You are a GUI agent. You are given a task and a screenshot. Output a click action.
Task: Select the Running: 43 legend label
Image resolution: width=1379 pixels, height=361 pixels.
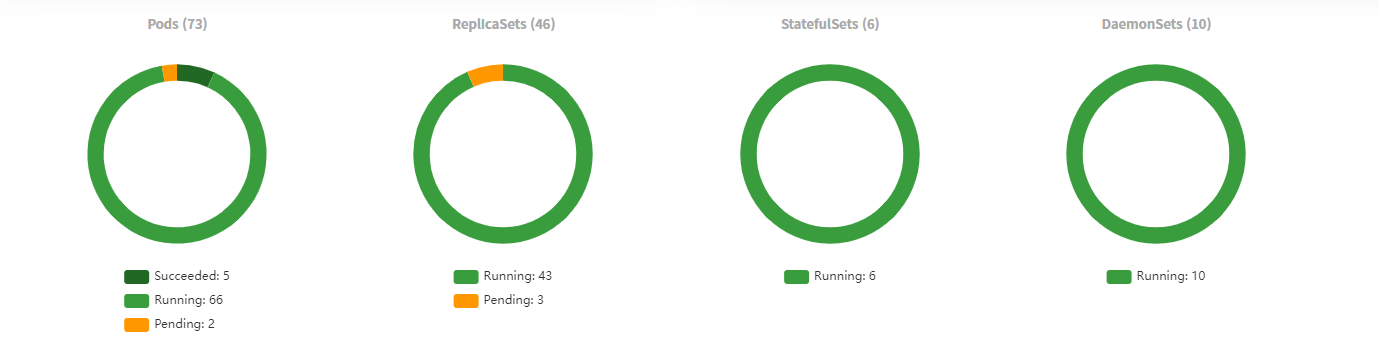click(x=514, y=276)
